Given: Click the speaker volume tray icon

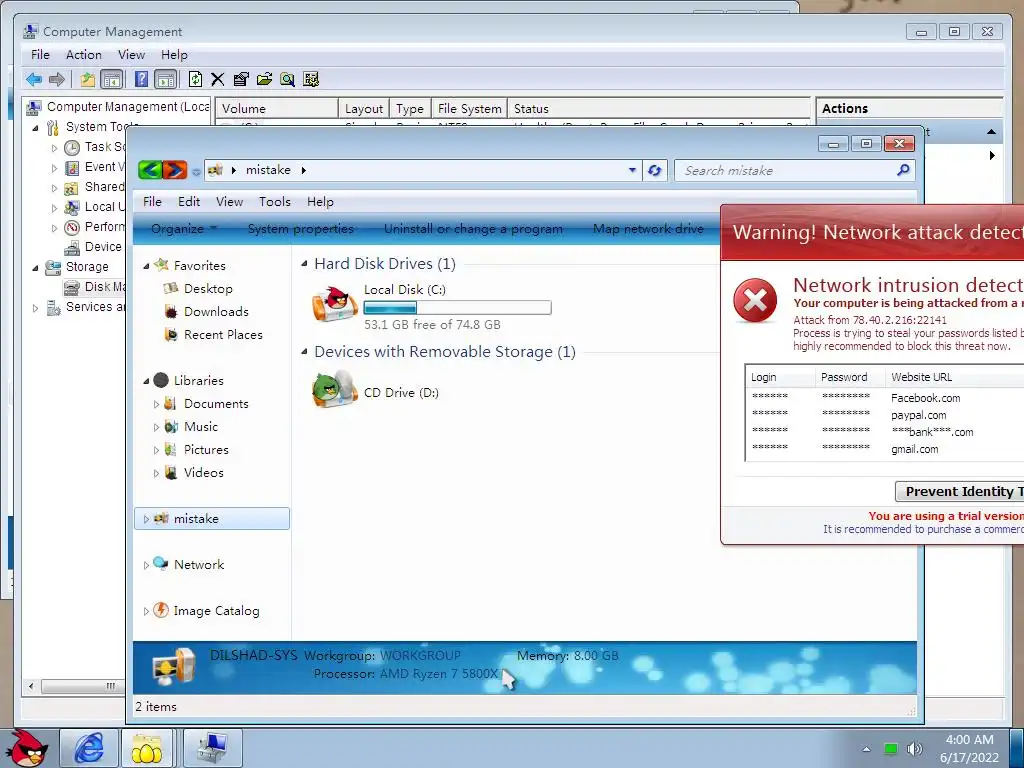Looking at the screenshot, I should click(915, 748).
